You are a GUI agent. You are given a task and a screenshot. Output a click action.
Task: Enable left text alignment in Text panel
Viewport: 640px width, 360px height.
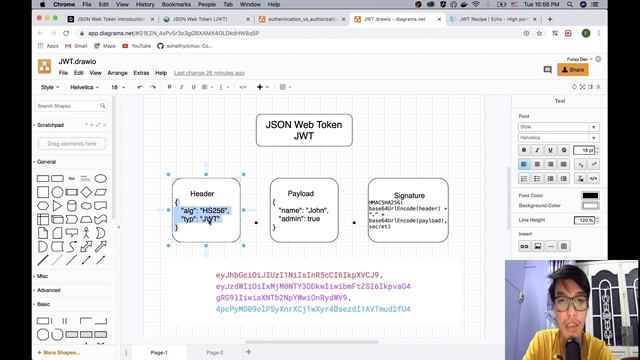[x=524, y=164]
